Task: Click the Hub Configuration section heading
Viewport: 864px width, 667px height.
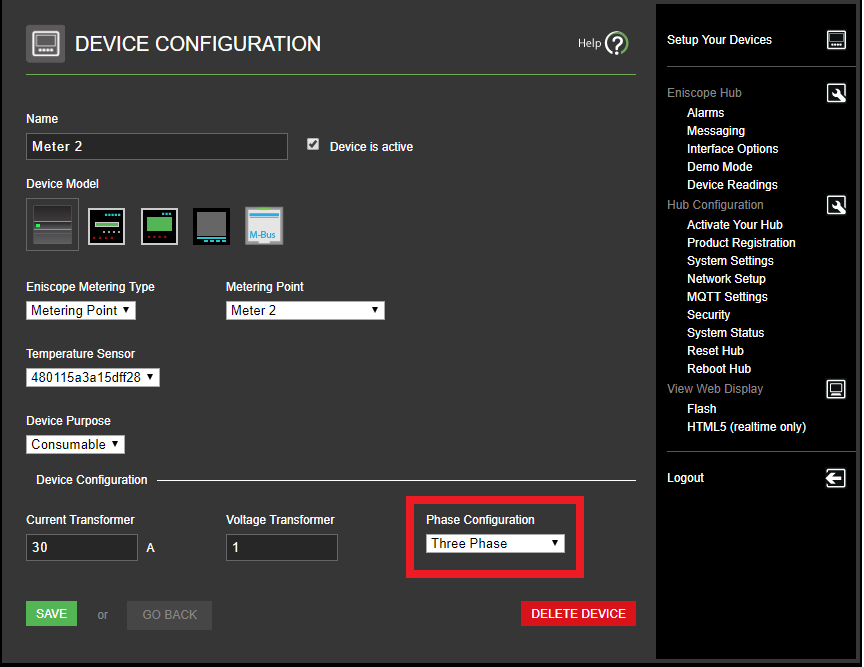Action: click(x=715, y=205)
